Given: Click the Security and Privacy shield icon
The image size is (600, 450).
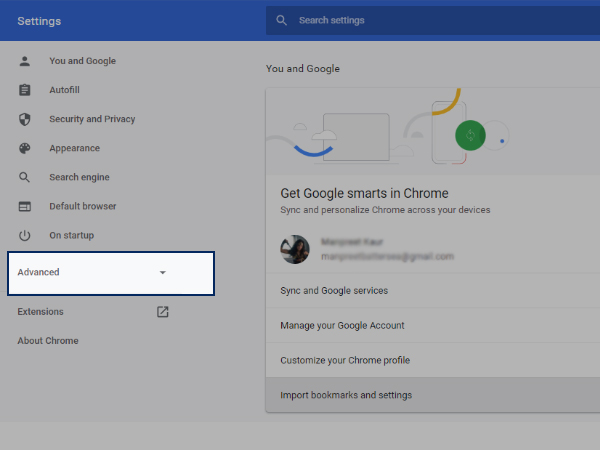Looking at the screenshot, I should [25, 119].
